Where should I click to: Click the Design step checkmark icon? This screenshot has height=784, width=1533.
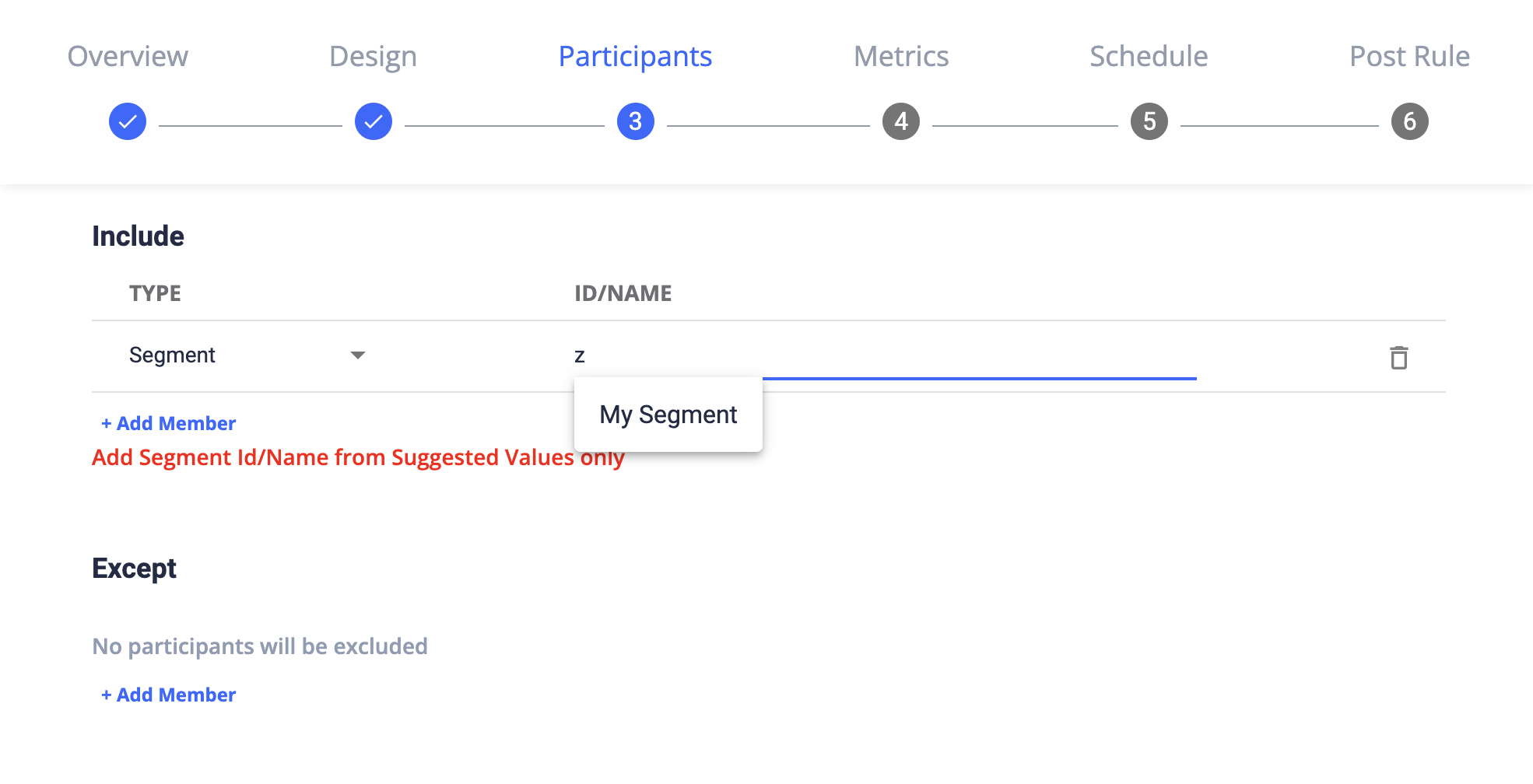(x=373, y=121)
